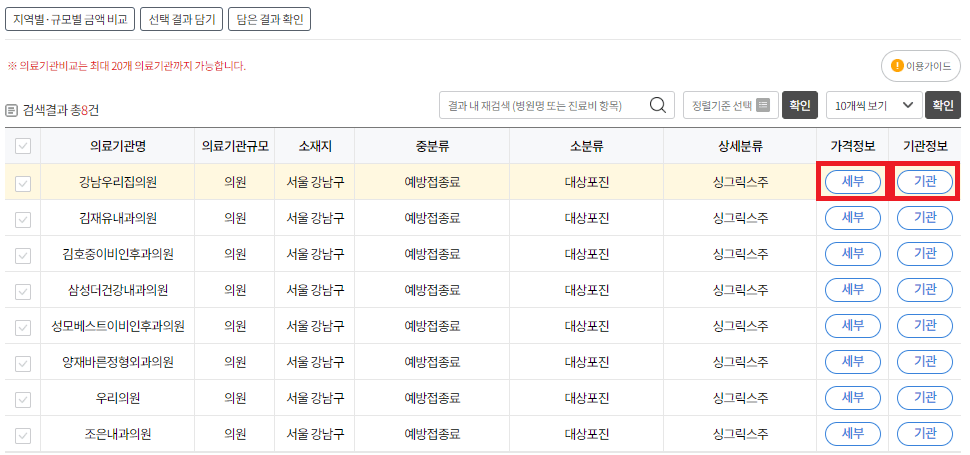Viewport: 970px width, 455px height.
Task: Click 지역별·규모별 금액 비교 button
Action: coord(69,19)
